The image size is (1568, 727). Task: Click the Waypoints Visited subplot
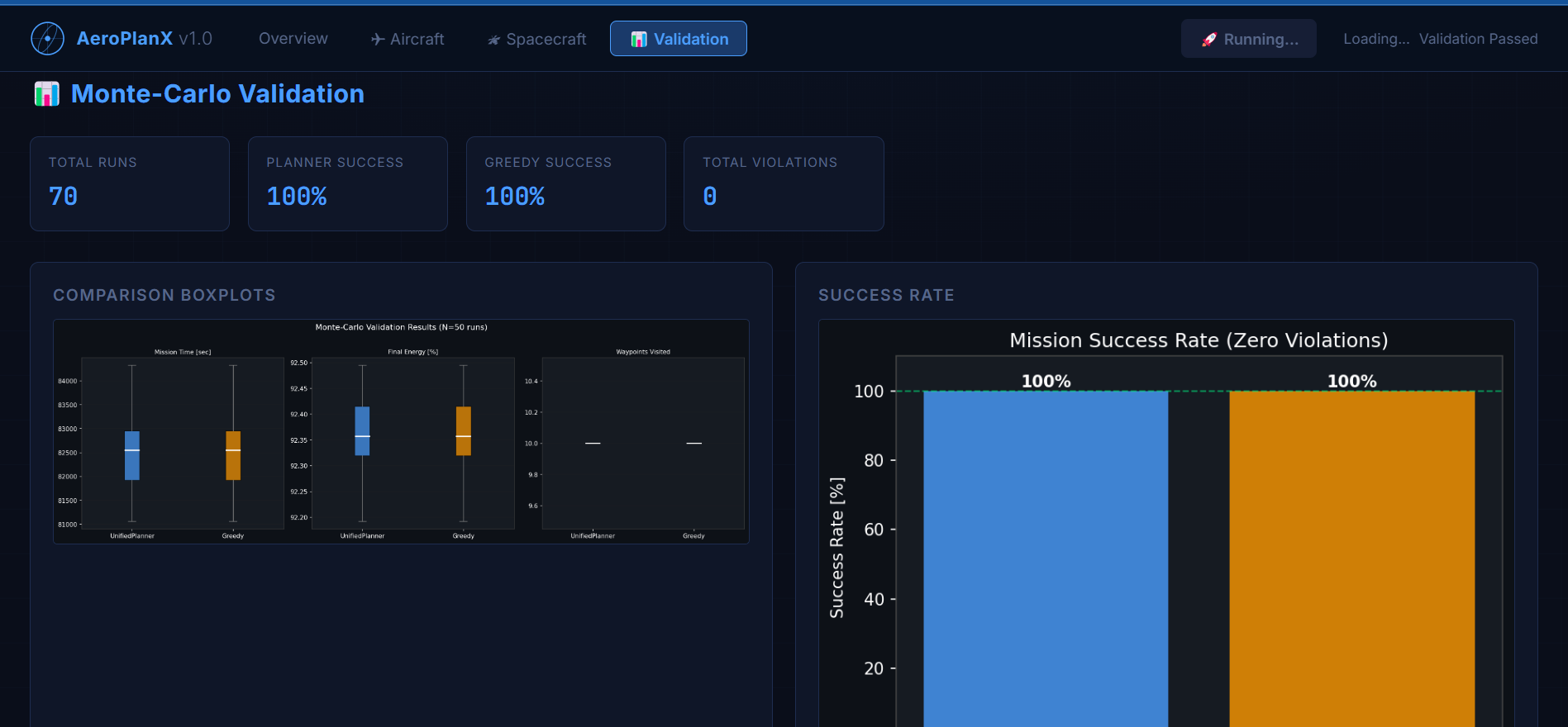tap(643, 443)
